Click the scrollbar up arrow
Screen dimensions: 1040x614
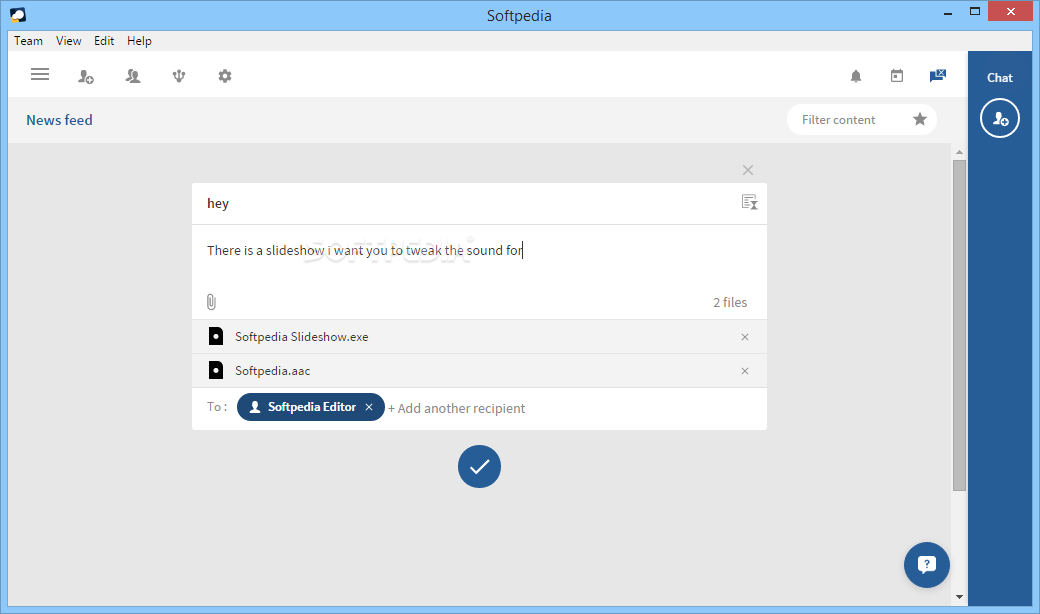pyautogui.click(x=959, y=152)
